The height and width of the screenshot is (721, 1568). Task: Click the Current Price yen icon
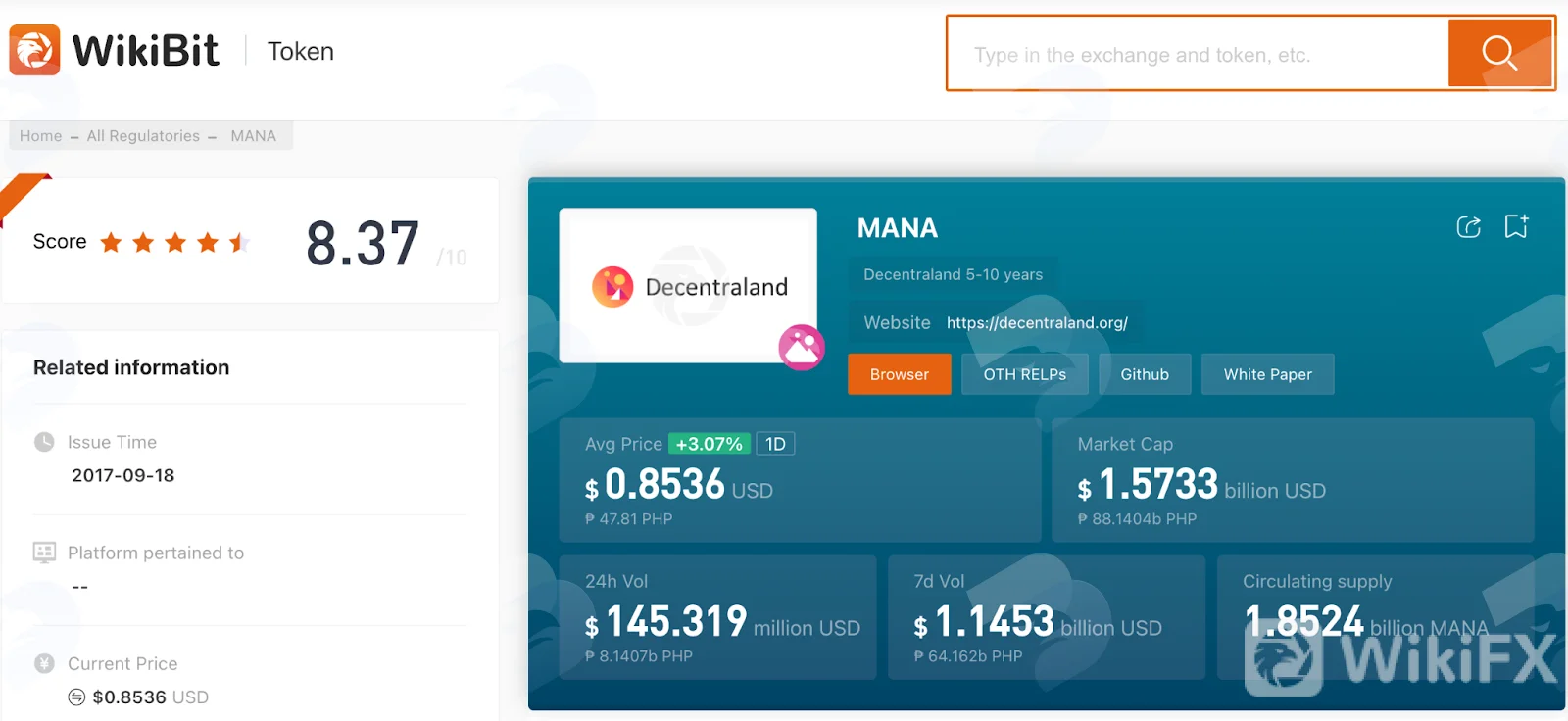pyautogui.click(x=44, y=663)
